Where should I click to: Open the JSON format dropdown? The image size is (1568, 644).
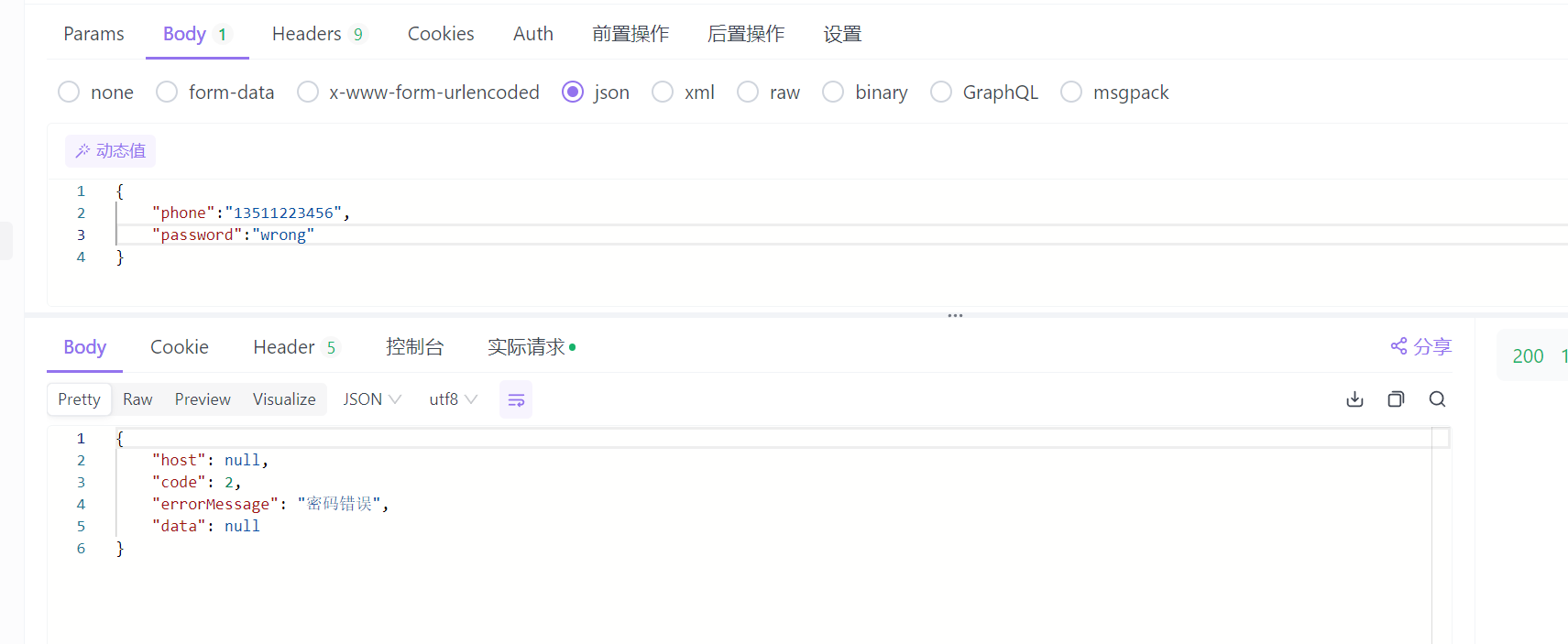[371, 399]
